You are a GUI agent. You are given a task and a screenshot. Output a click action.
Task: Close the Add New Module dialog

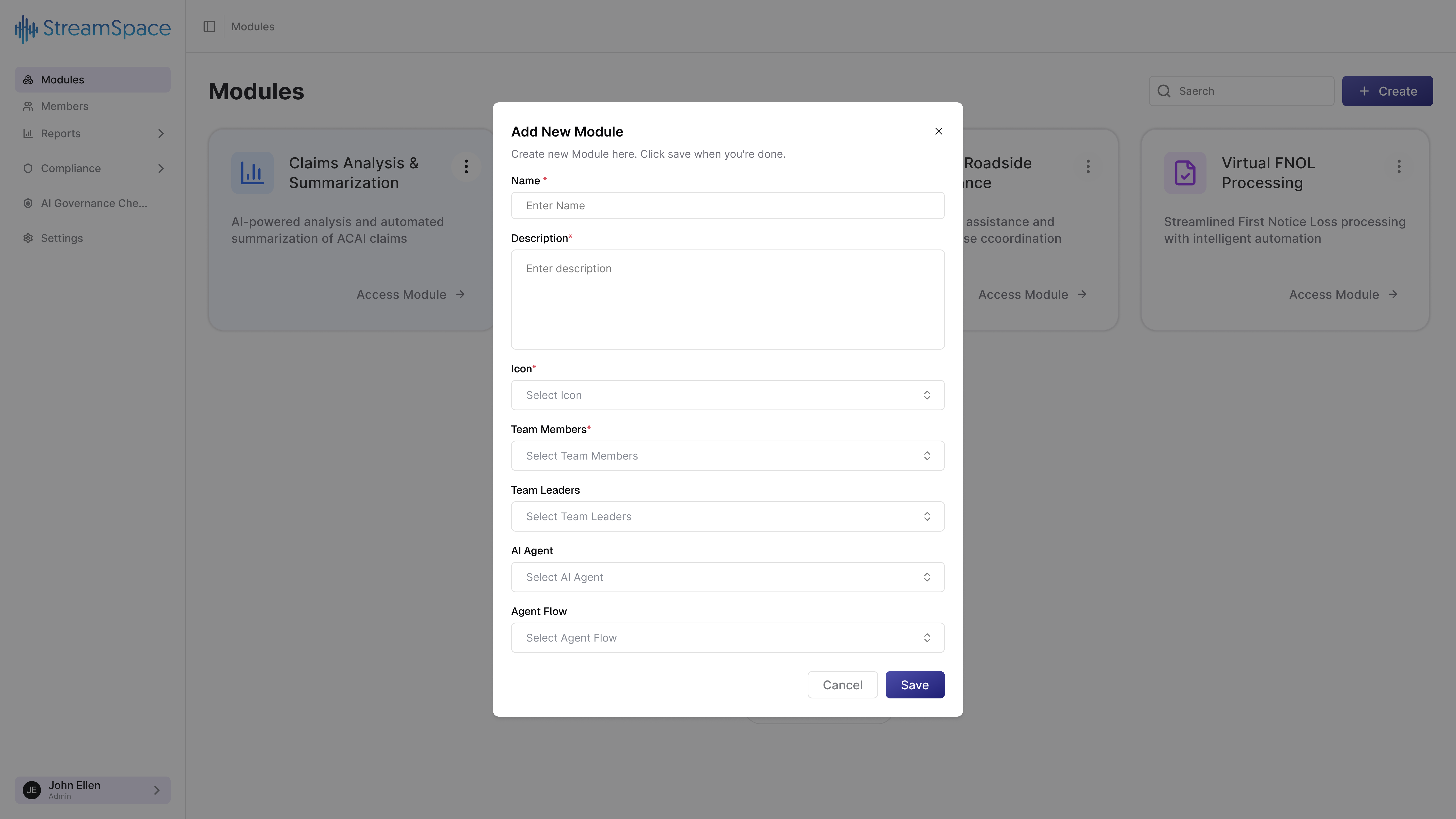pos(939,131)
